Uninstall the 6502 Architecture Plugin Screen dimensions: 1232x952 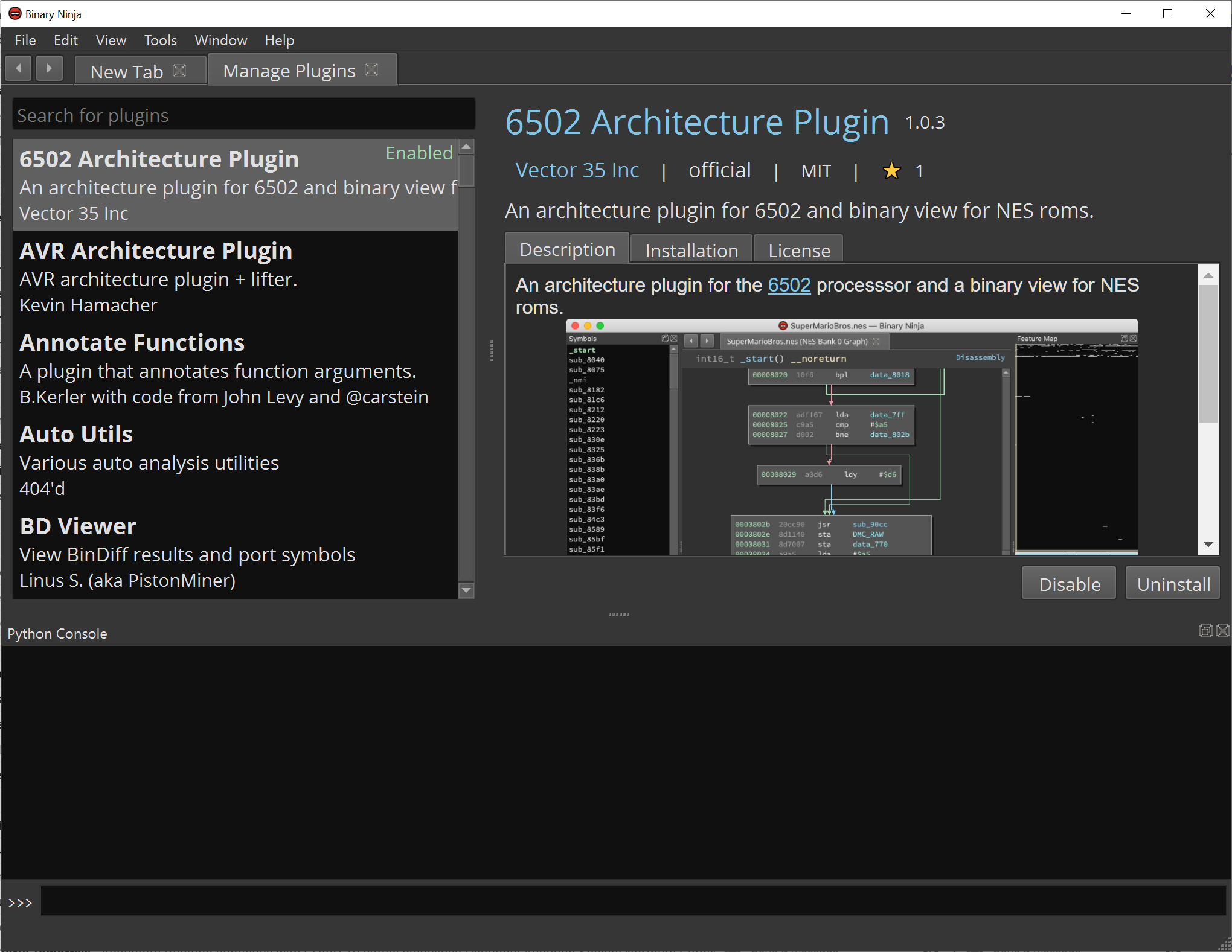pyautogui.click(x=1173, y=584)
